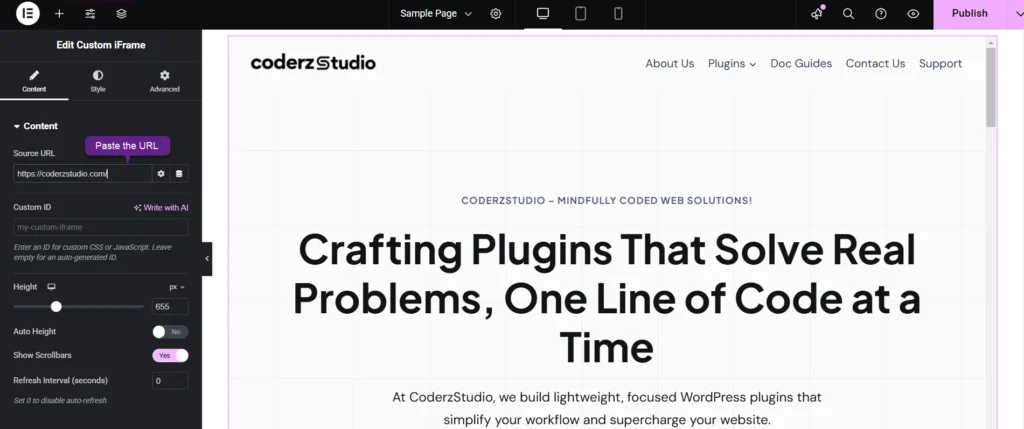Click the preview vertical scrollbar
This screenshot has height=429, width=1024.
pos(991,86)
